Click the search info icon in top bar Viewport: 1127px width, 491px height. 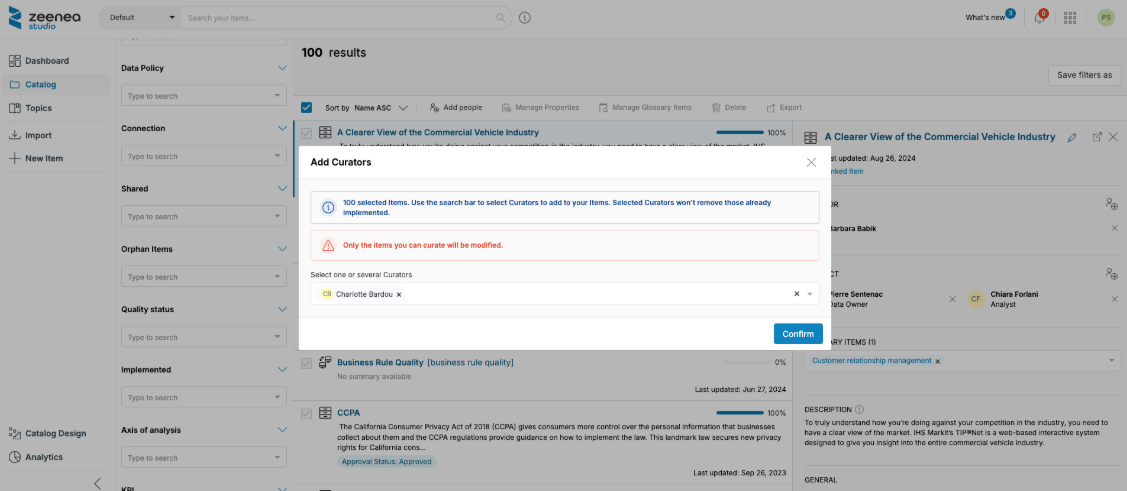525,18
